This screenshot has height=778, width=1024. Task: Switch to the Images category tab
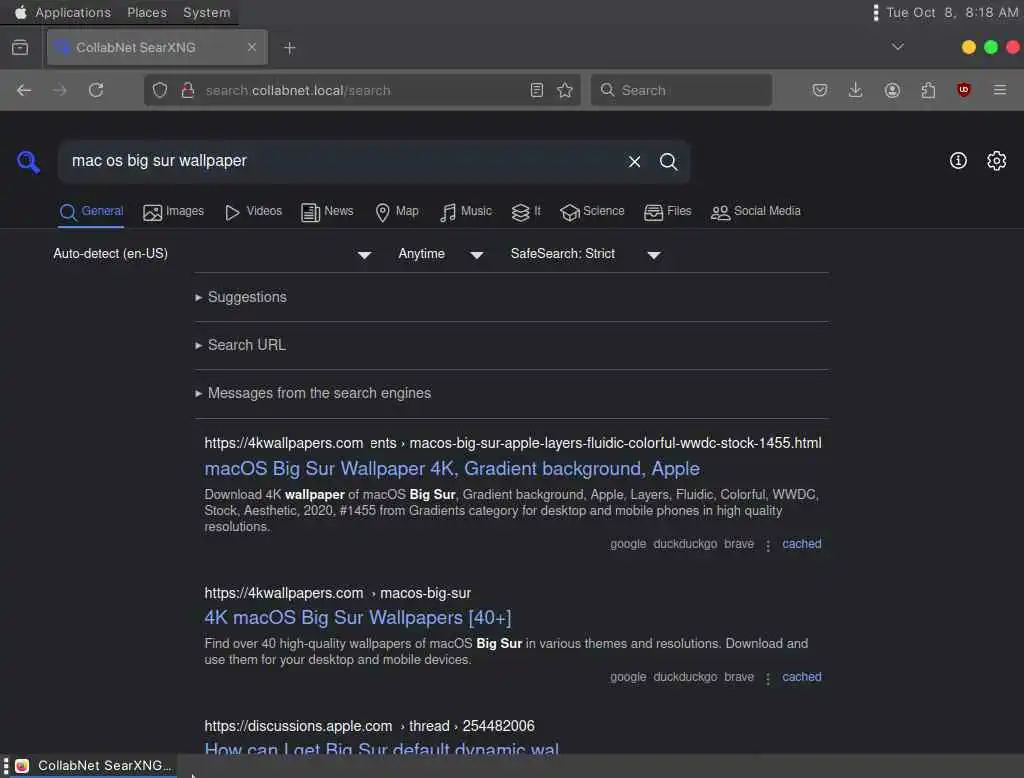tap(173, 212)
